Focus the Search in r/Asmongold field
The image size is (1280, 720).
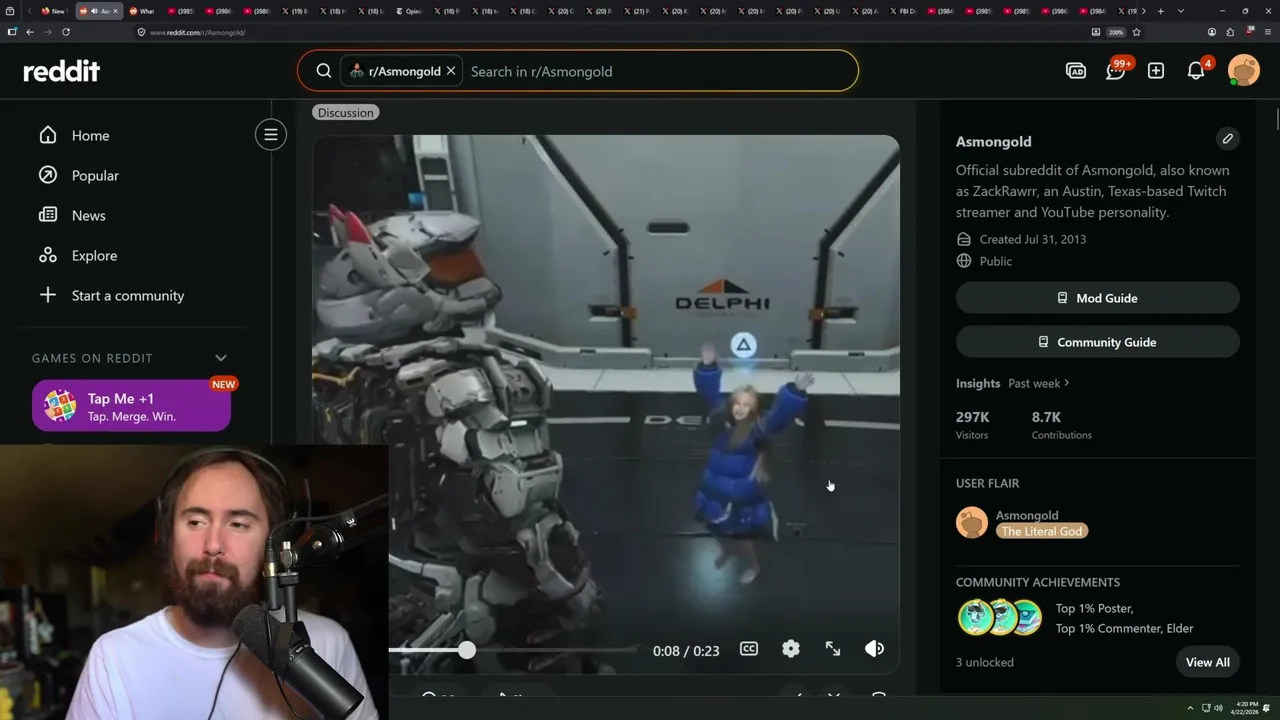coord(660,71)
